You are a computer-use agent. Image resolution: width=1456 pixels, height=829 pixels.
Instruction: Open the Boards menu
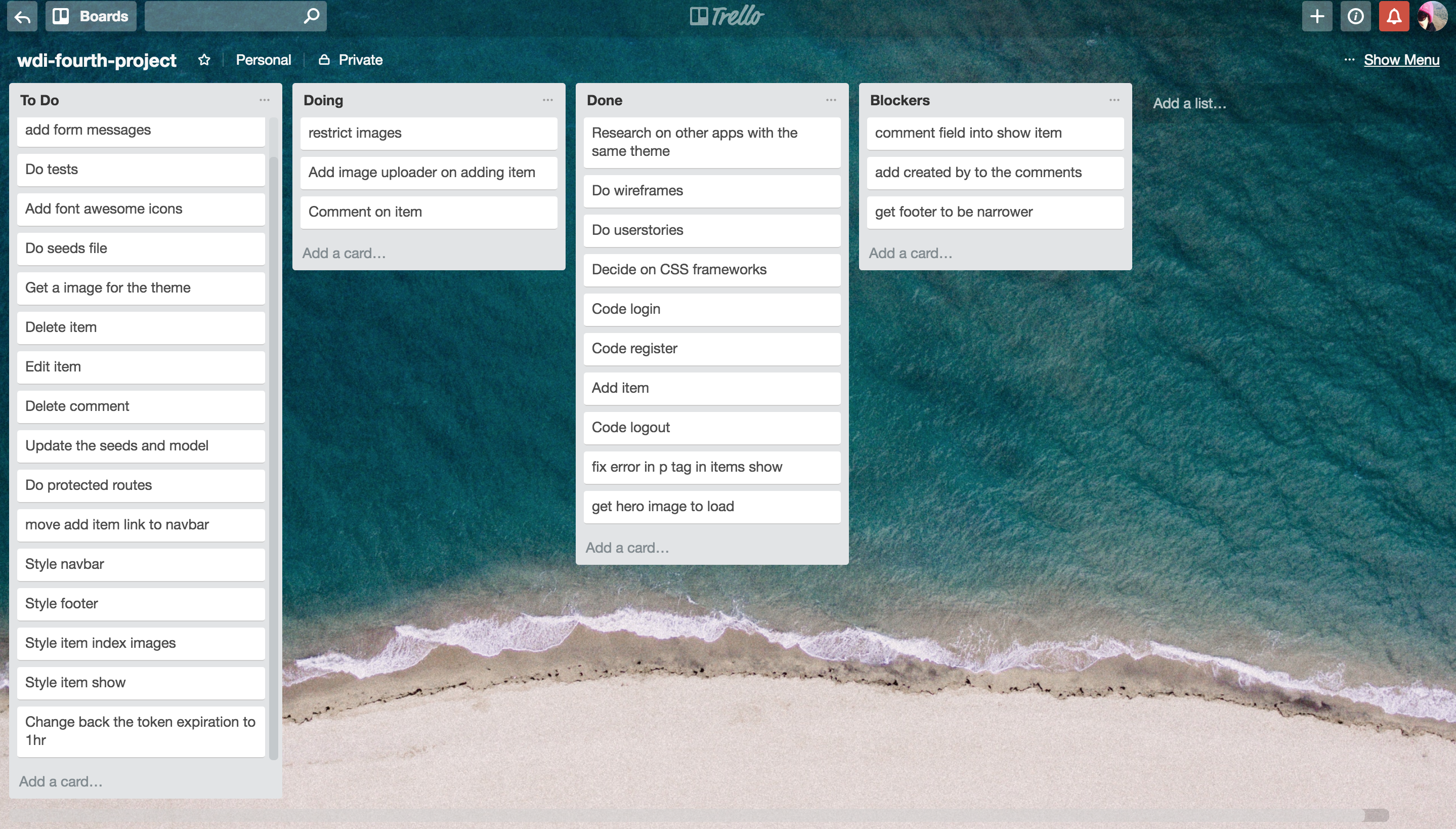[x=91, y=17]
